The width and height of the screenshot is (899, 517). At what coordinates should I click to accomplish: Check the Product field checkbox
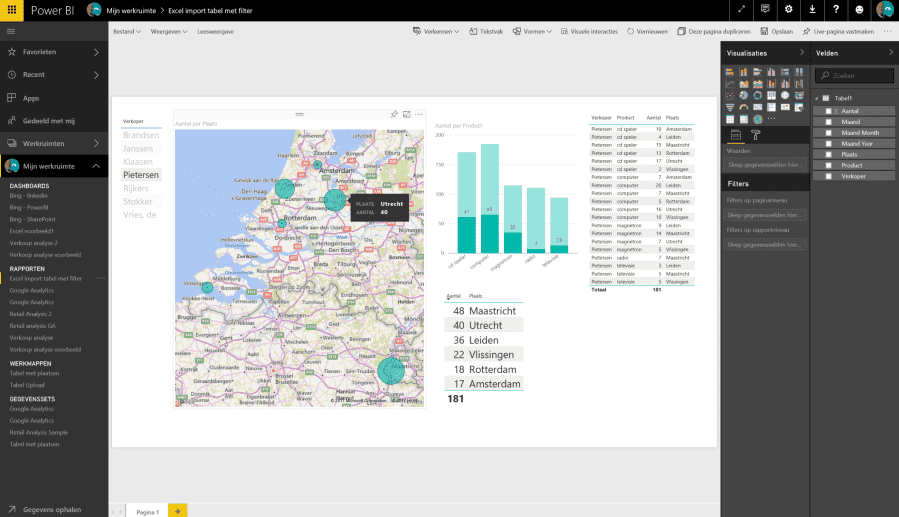(828, 165)
